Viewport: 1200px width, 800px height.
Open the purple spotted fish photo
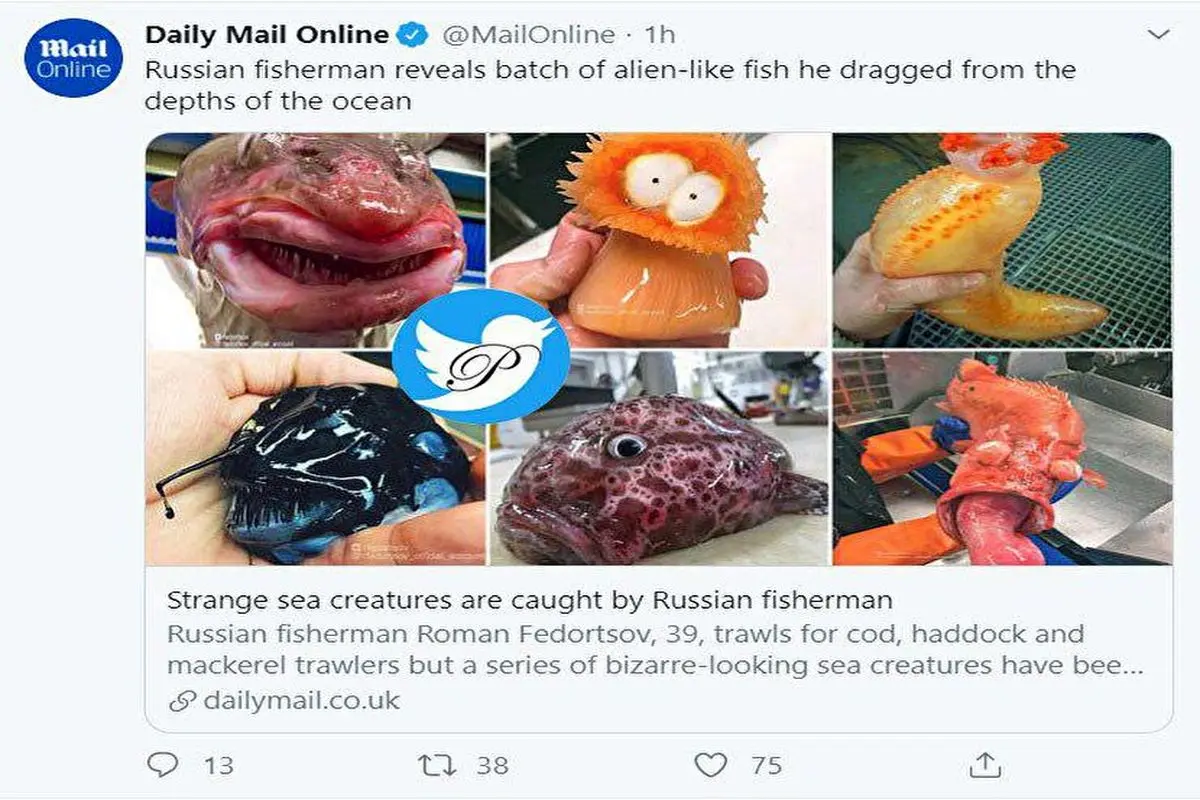point(660,459)
